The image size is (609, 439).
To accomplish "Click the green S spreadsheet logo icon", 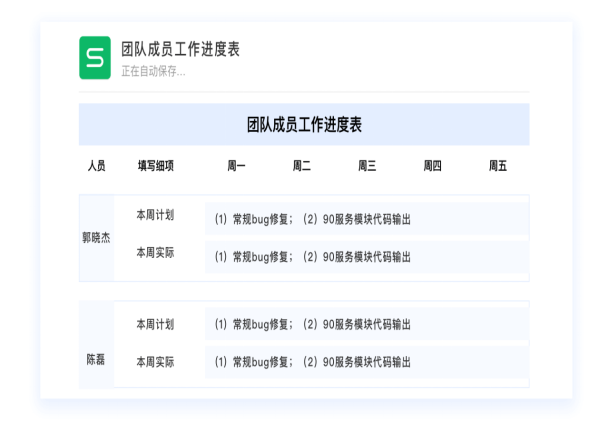I will click(95, 58).
